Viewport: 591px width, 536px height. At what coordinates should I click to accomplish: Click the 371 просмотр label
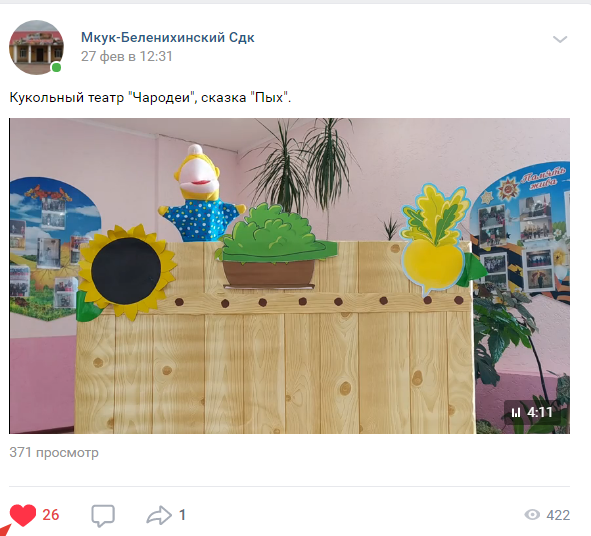(x=54, y=452)
